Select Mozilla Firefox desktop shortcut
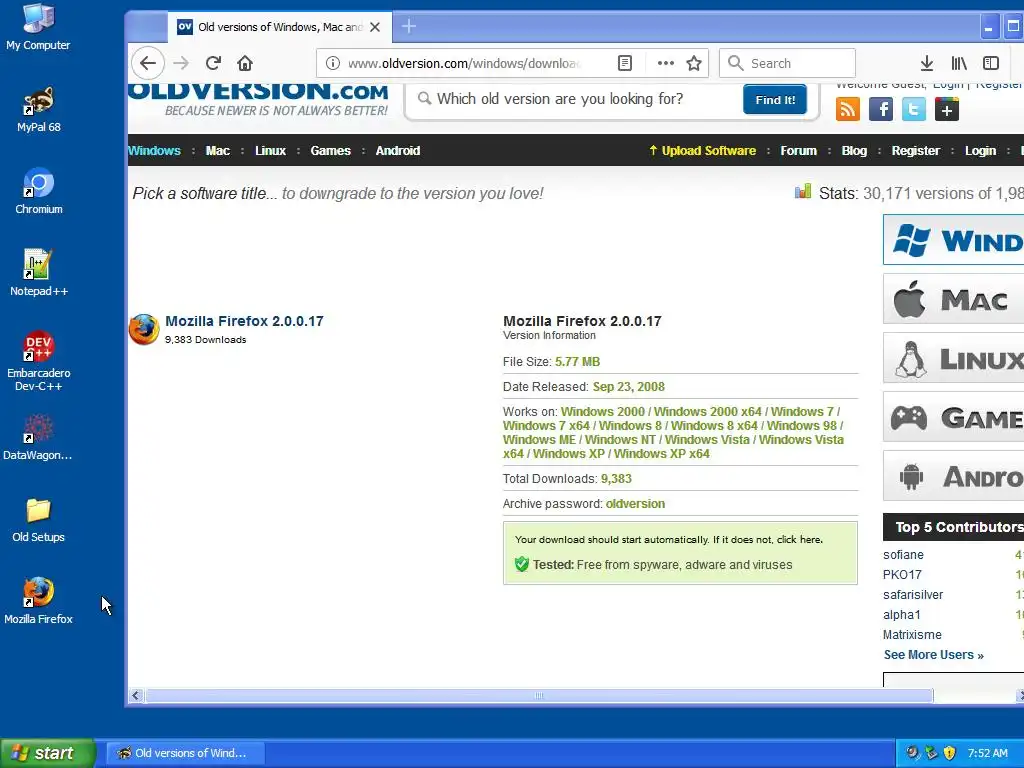 (x=39, y=601)
